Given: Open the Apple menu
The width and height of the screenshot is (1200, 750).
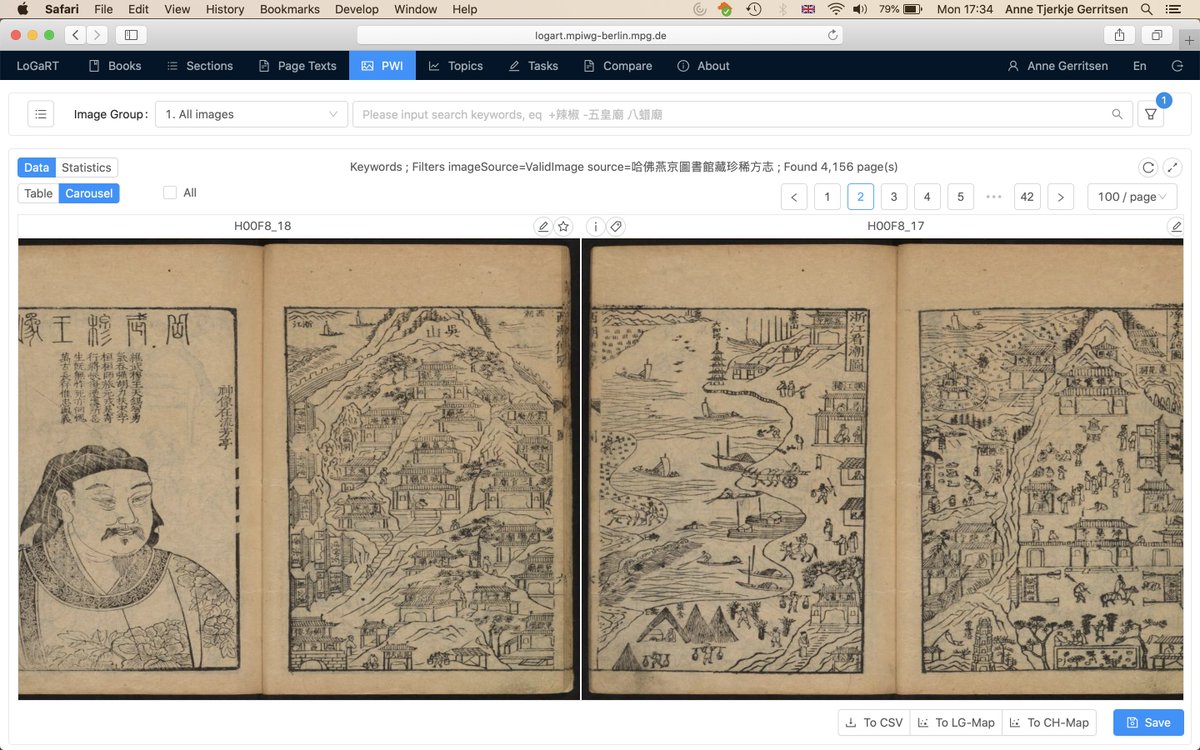Looking at the screenshot, I should 22,9.
